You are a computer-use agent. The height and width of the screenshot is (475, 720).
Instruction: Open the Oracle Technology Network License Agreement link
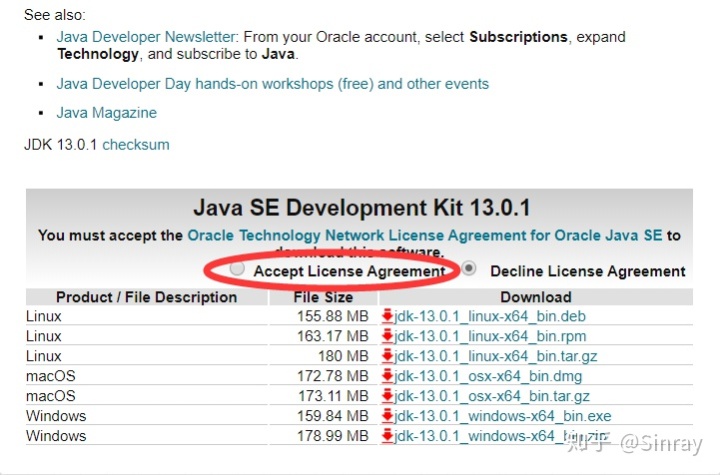point(425,235)
